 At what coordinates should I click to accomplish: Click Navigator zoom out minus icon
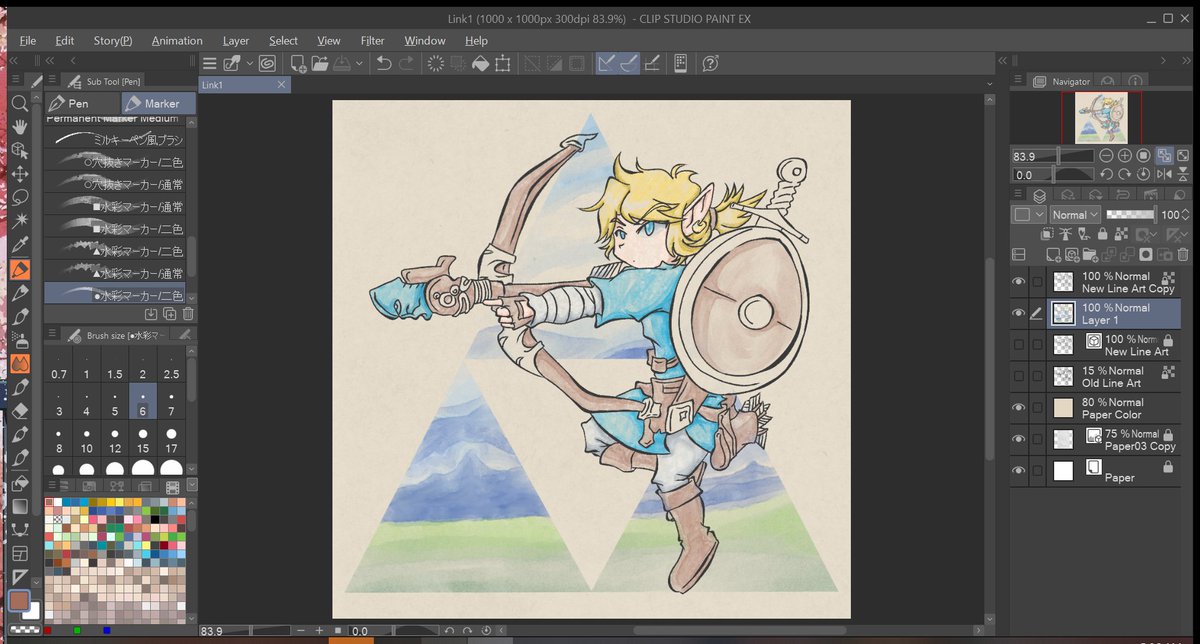pyautogui.click(x=1106, y=156)
